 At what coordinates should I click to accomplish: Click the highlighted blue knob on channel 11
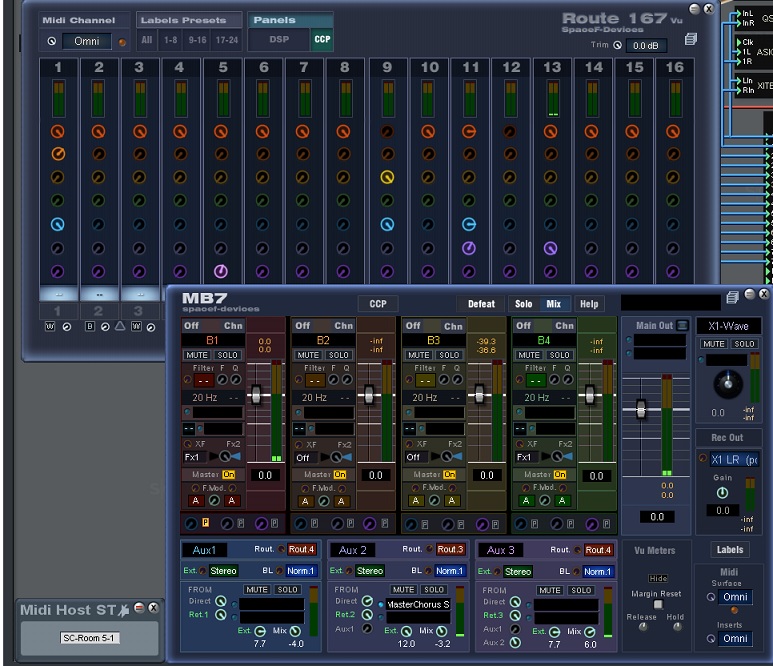[469, 224]
